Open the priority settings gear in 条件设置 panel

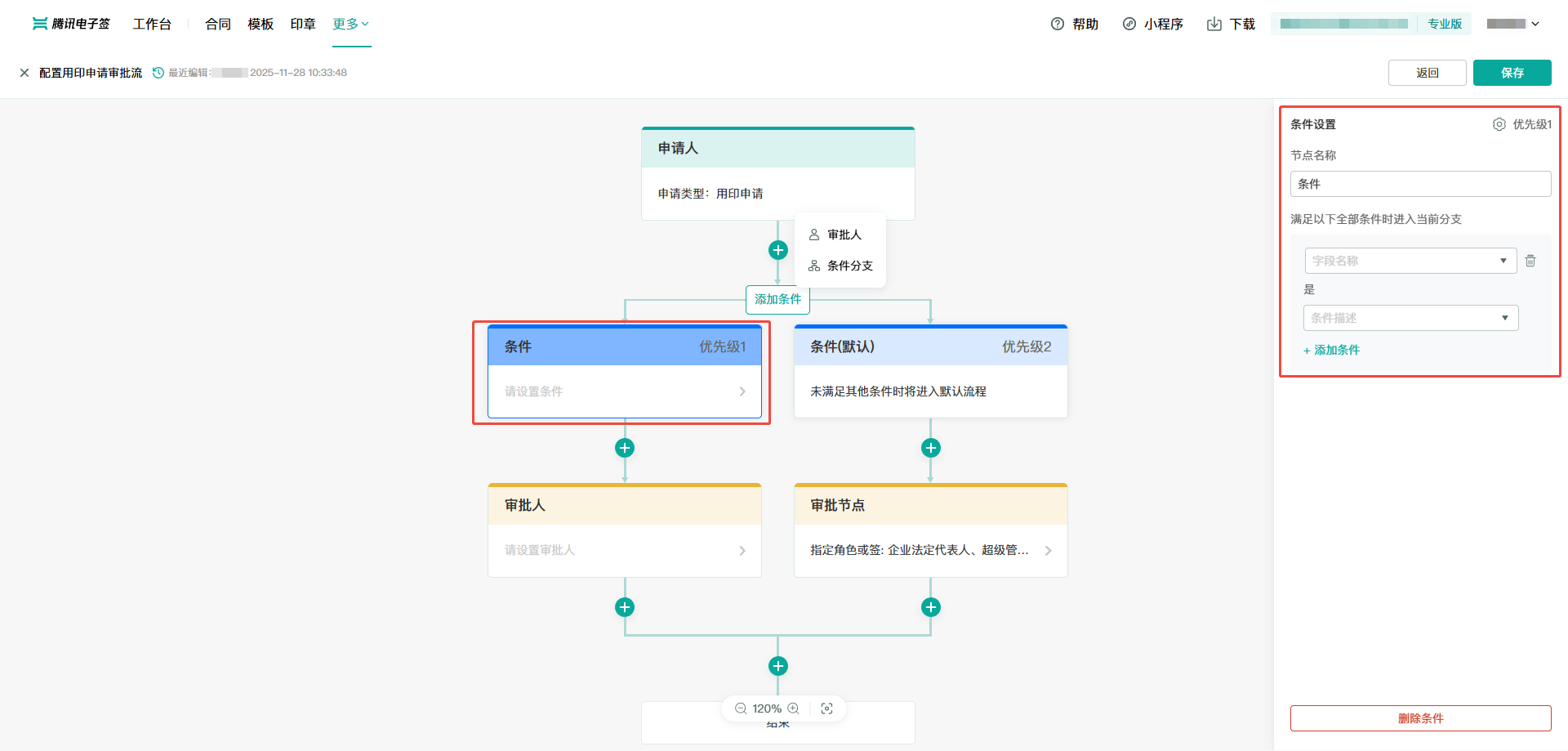point(1499,123)
